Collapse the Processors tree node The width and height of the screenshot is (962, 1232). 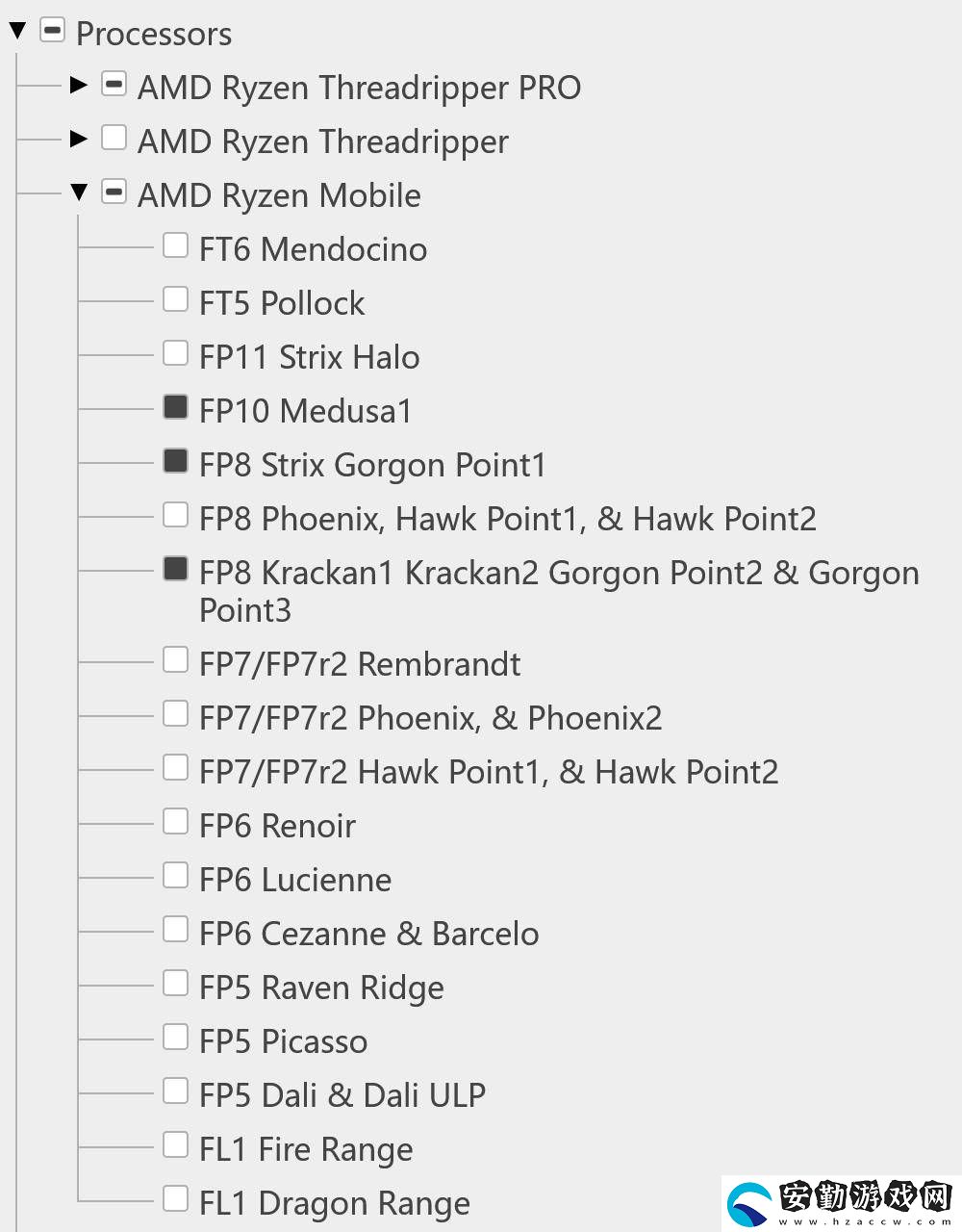(17, 32)
